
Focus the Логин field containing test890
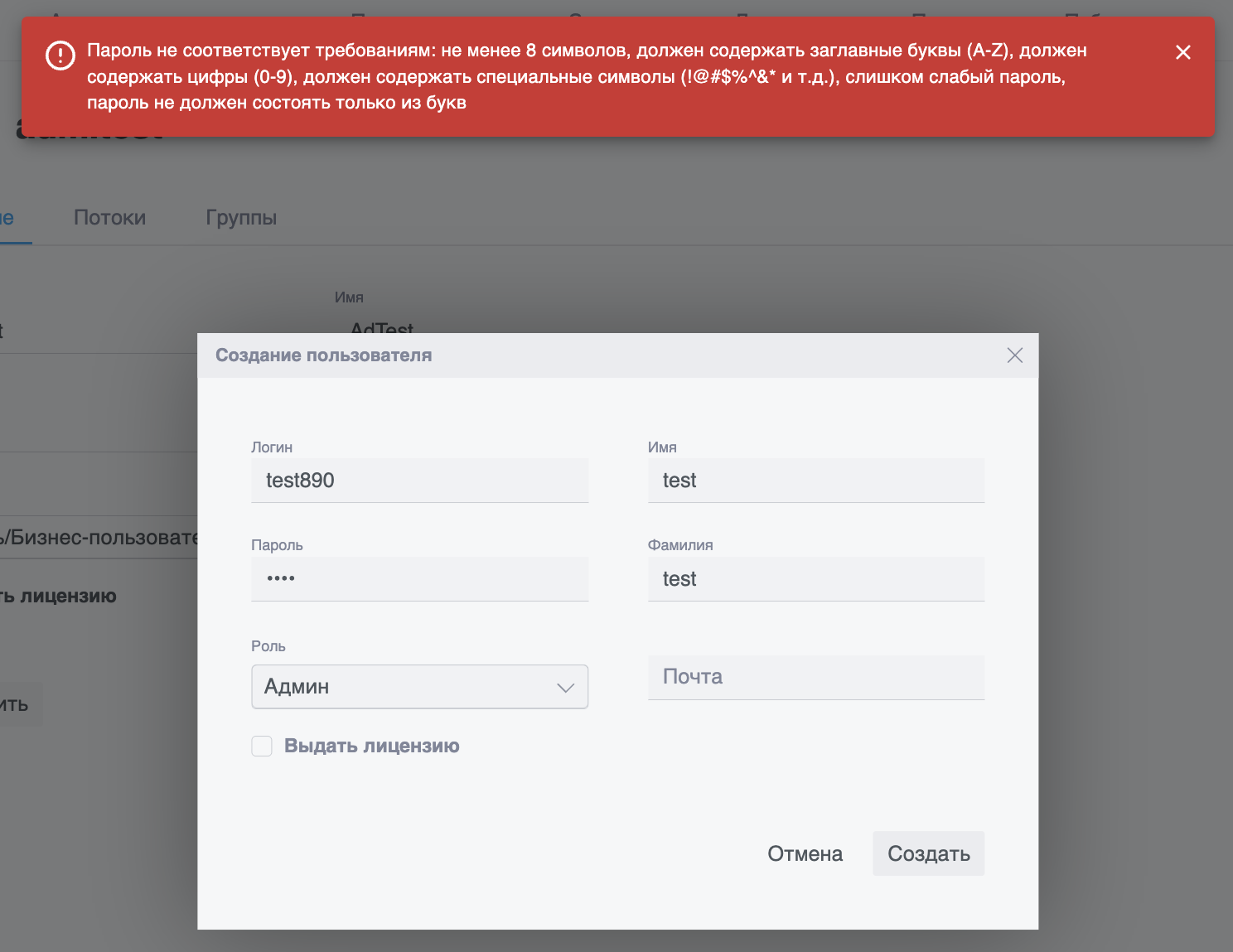pos(419,481)
